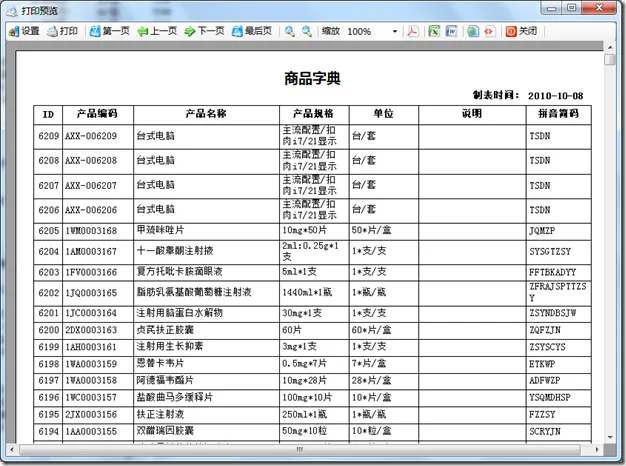Click the horizontal scrollbar right arrow

pos(597,450)
